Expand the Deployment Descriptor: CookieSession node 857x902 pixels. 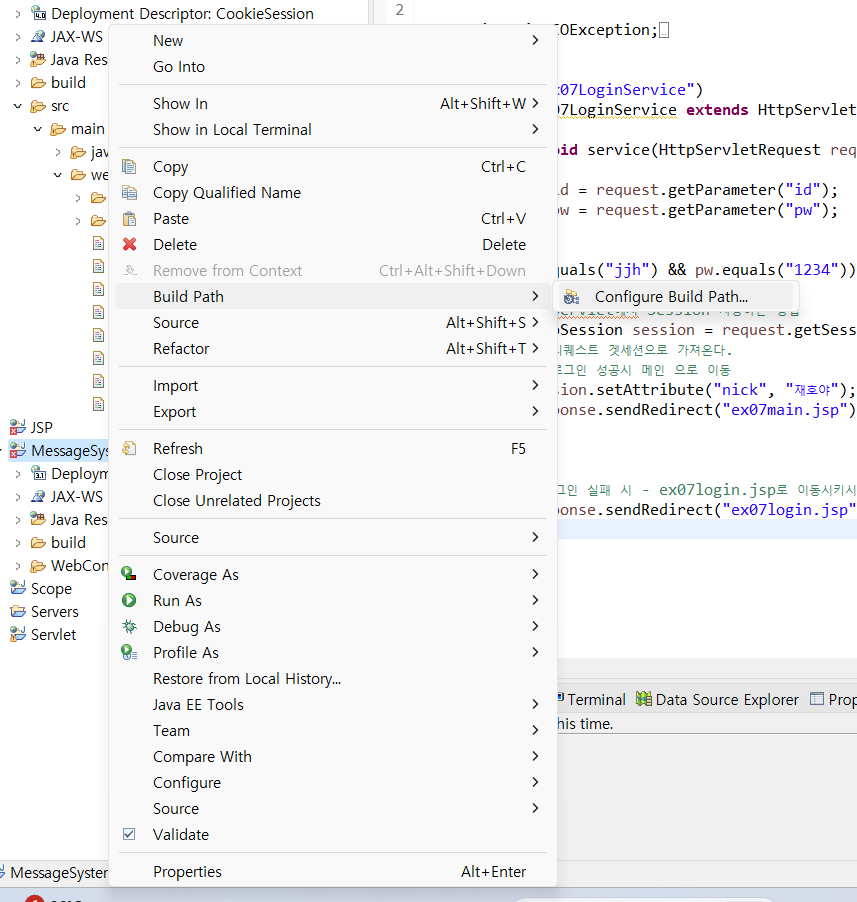[x=18, y=13]
